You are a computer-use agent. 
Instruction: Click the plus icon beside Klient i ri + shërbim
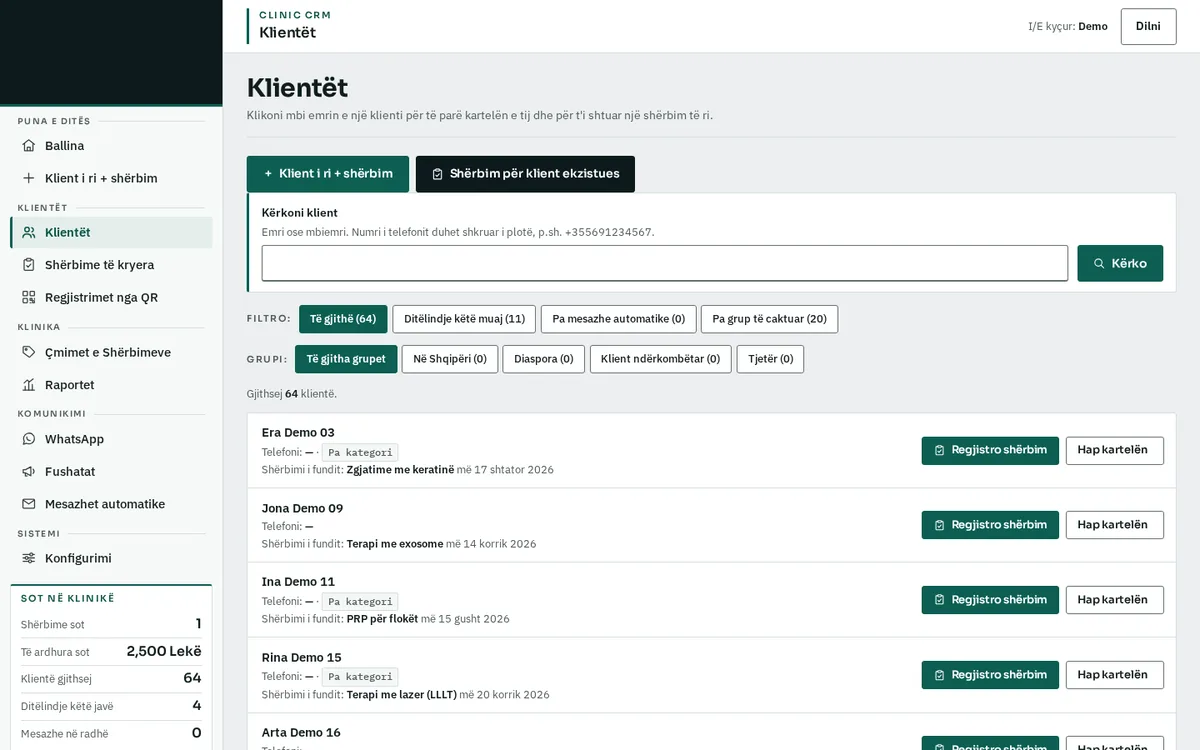click(x=29, y=178)
